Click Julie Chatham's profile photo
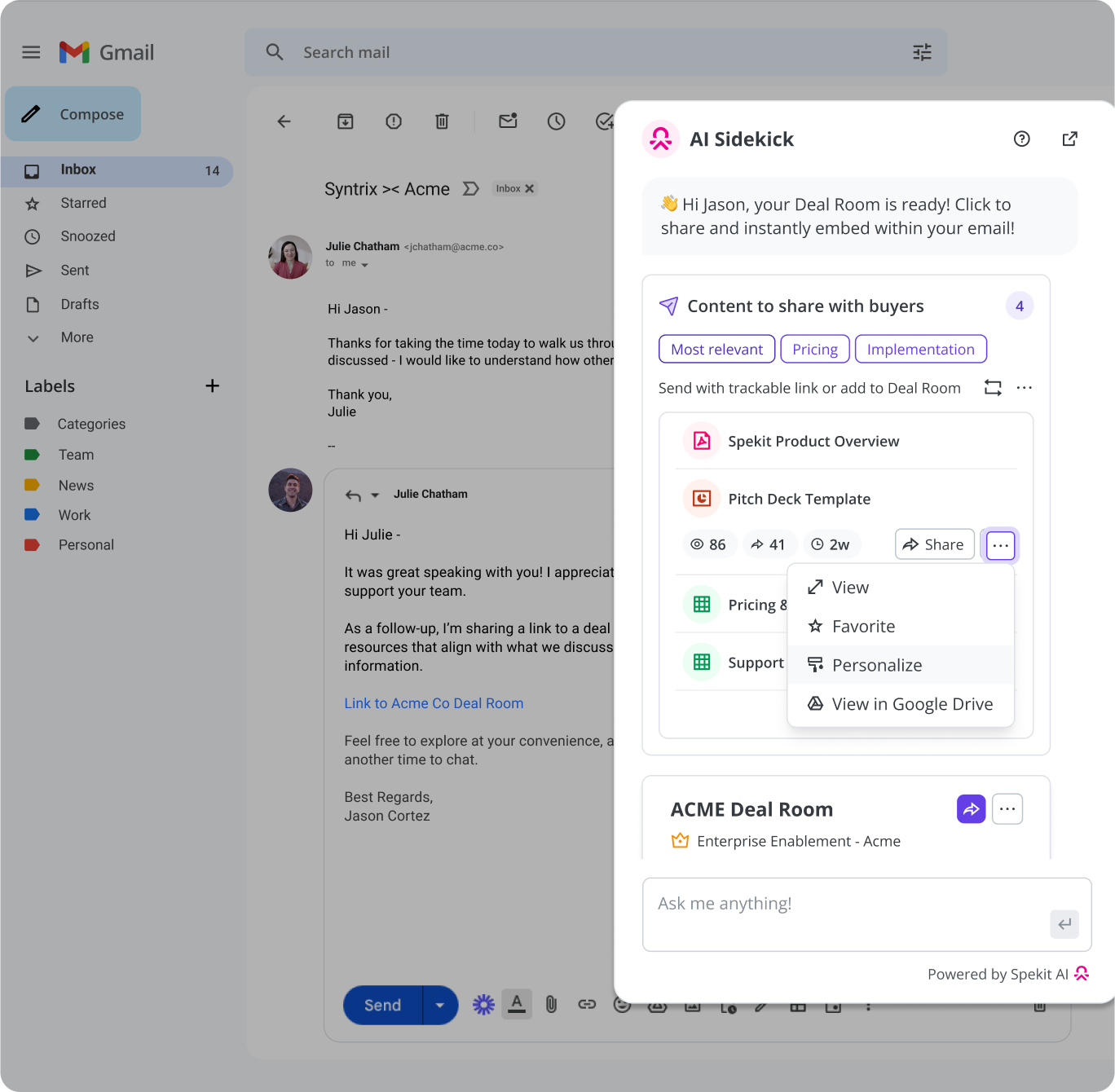Image resolution: width=1115 pixels, height=1092 pixels. (x=290, y=258)
